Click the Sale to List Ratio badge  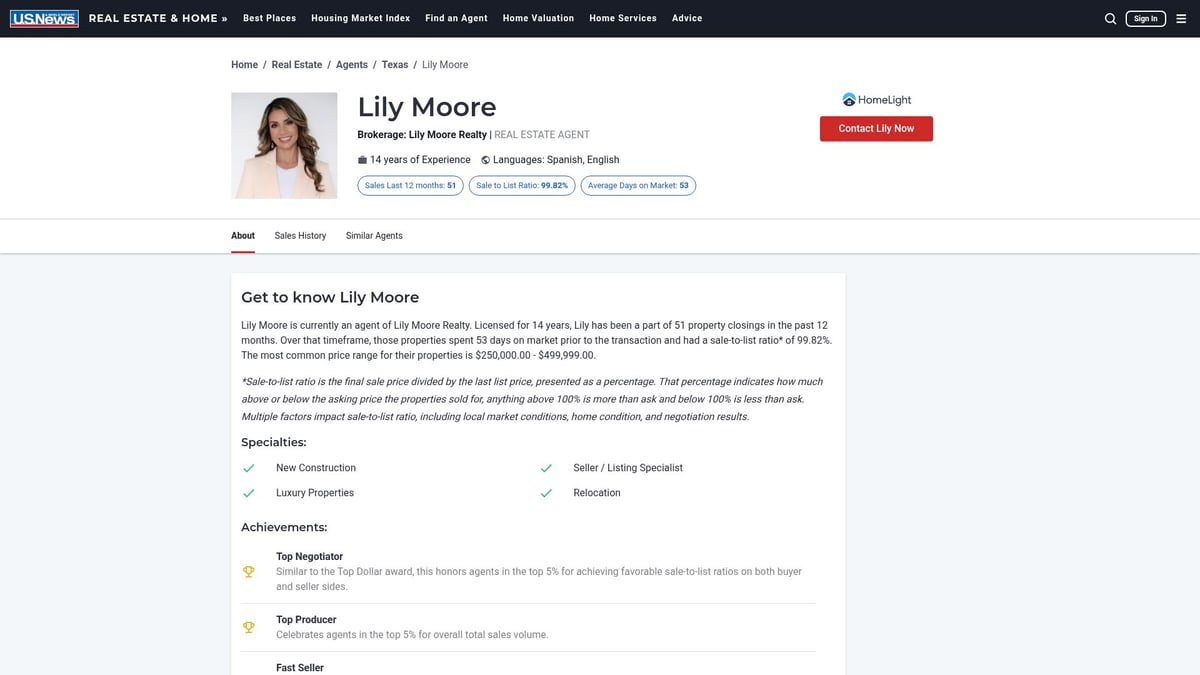[521, 185]
